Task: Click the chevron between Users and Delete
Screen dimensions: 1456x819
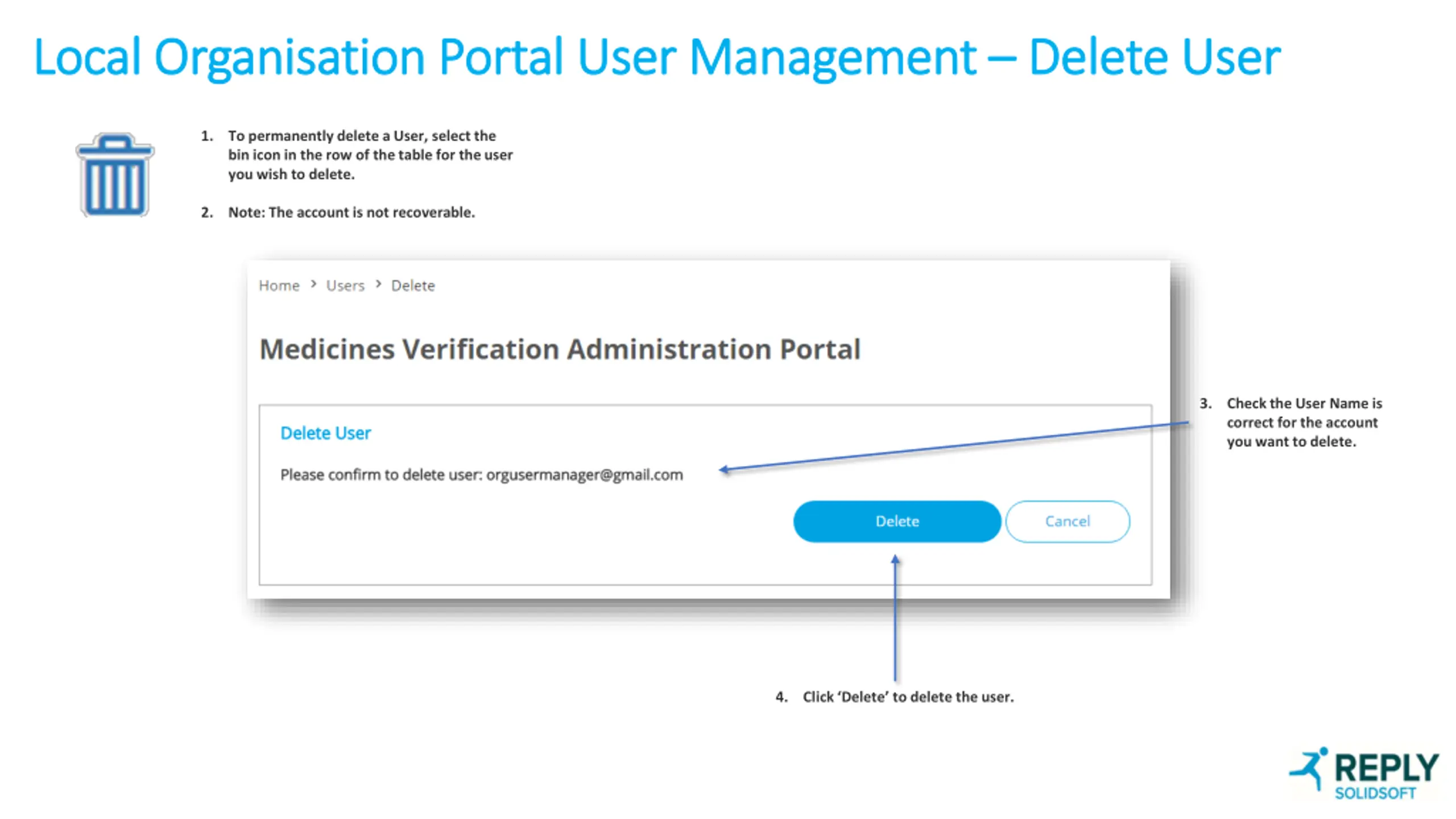Action: pyautogui.click(x=378, y=284)
